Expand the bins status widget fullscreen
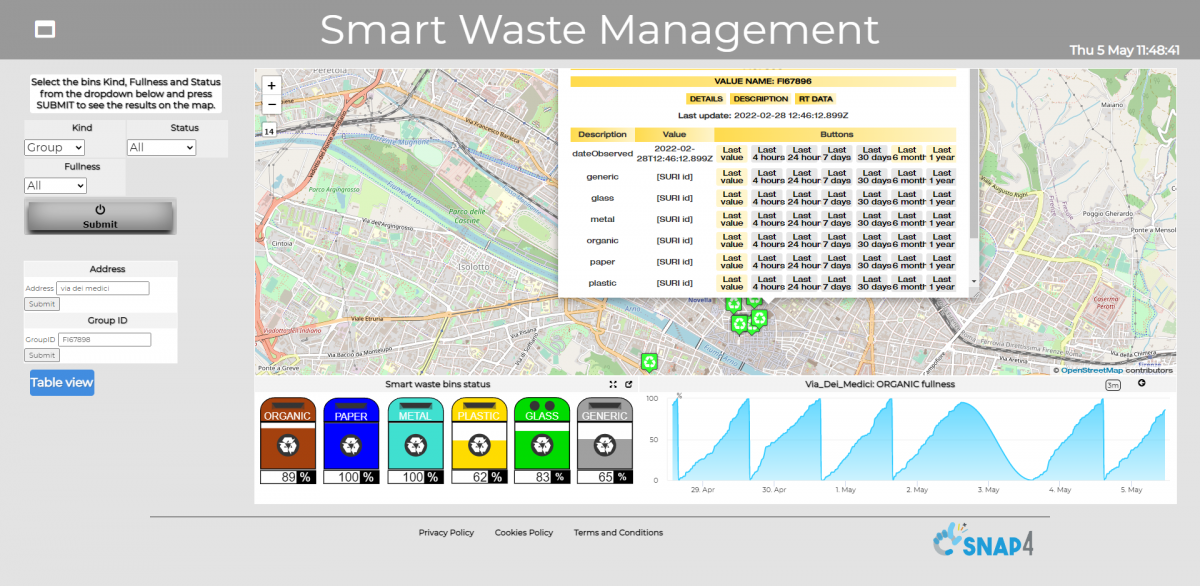 pyautogui.click(x=613, y=384)
